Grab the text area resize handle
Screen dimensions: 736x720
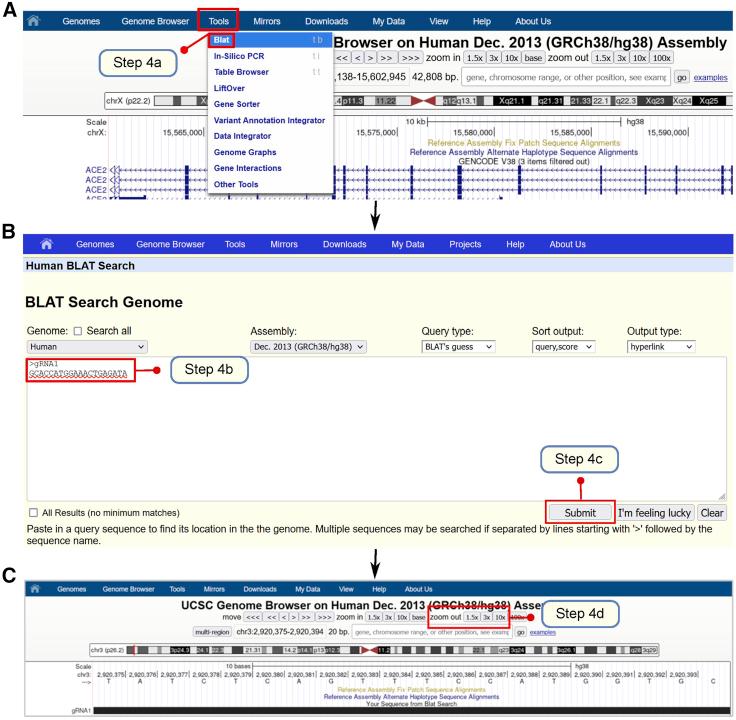coord(722,497)
